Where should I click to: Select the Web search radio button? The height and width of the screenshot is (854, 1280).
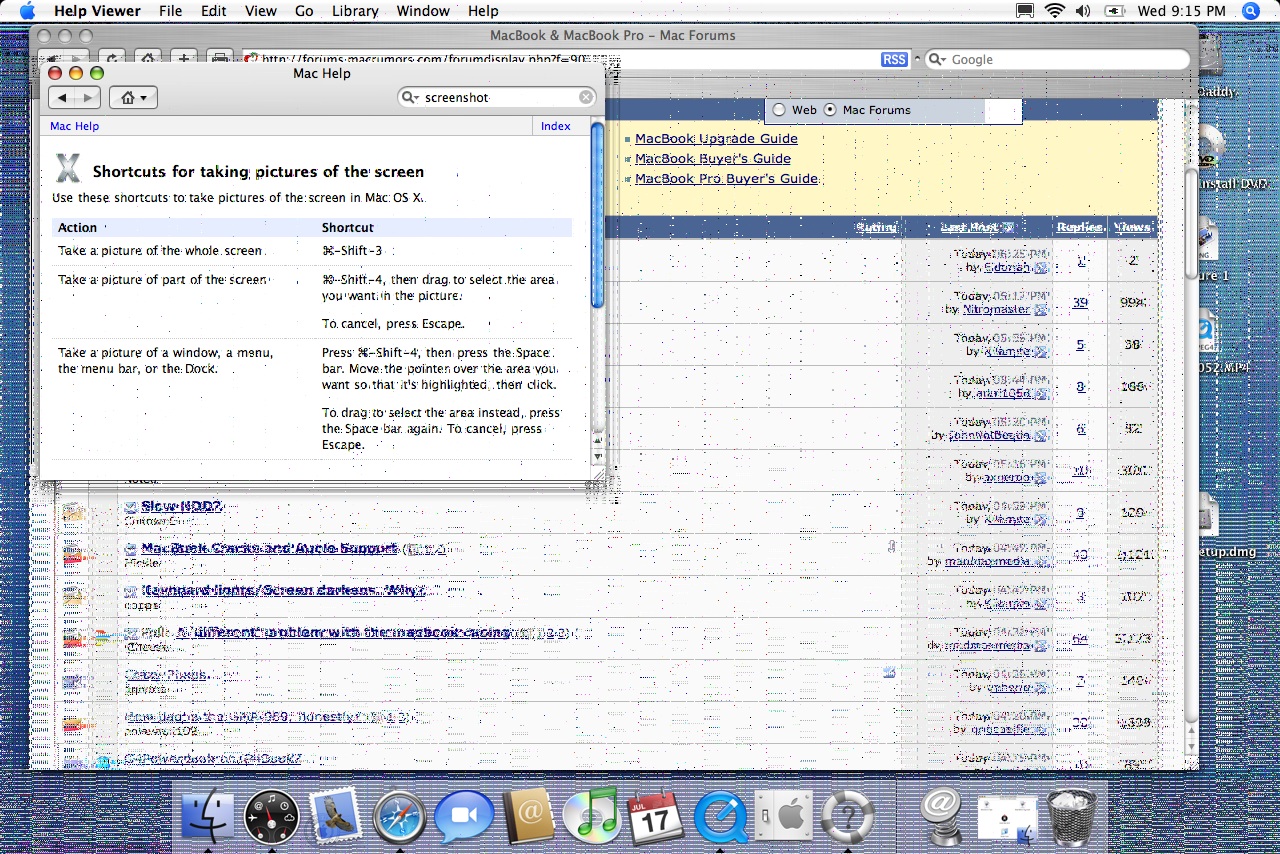(x=779, y=110)
